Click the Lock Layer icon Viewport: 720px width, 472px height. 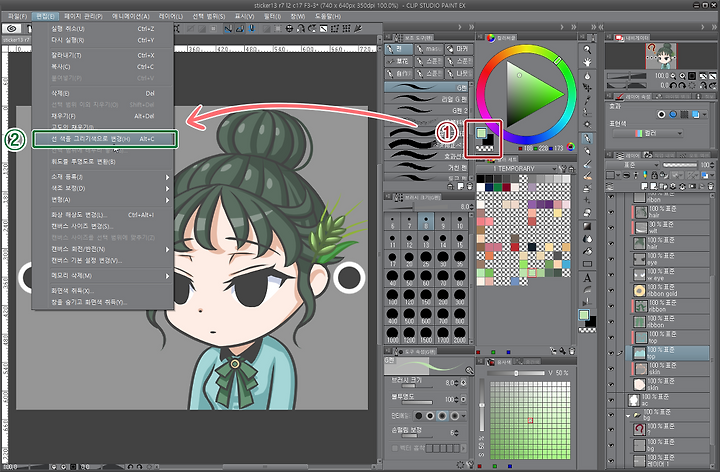(x=654, y=175)
